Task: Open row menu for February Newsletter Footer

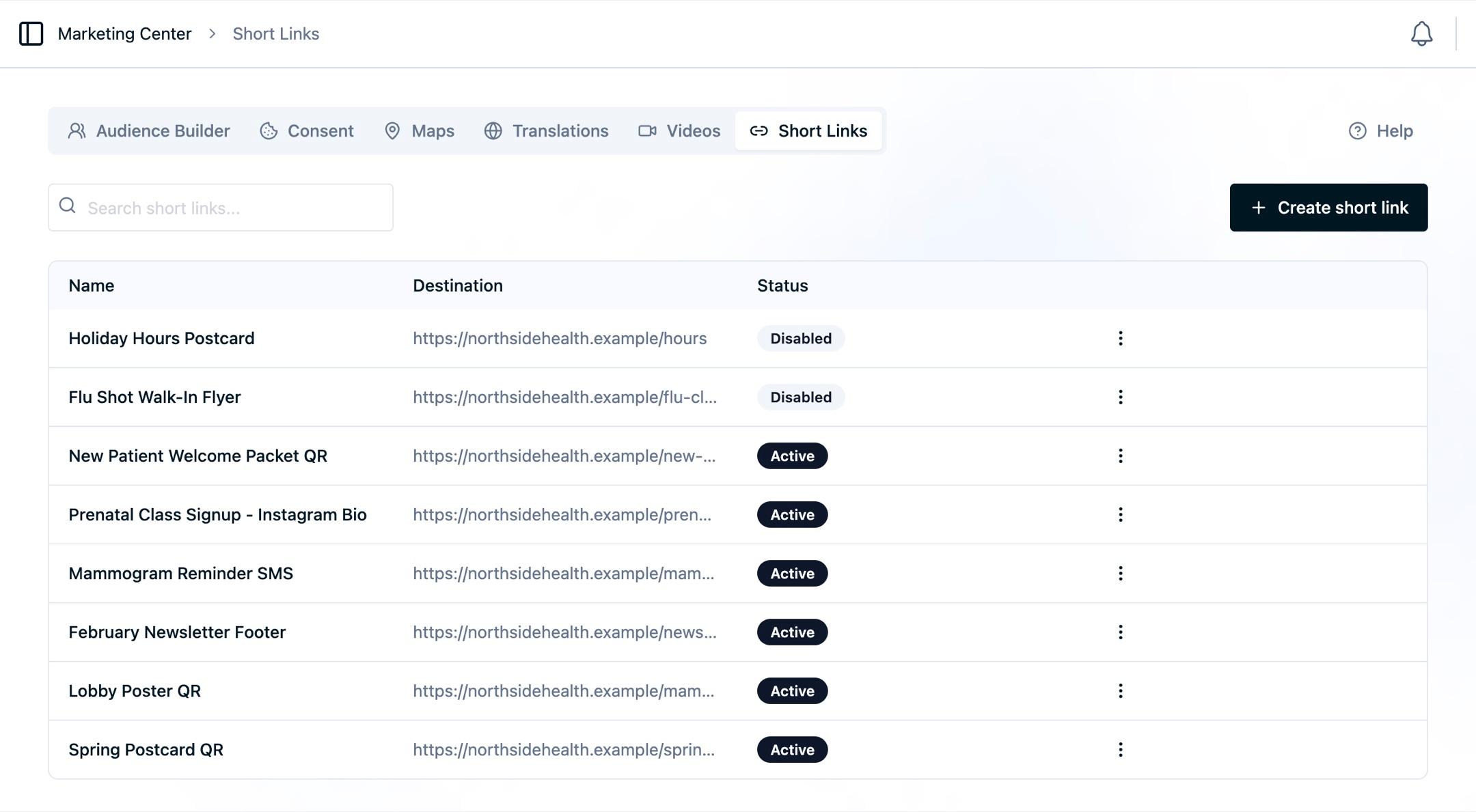Action: (1120, 632)
